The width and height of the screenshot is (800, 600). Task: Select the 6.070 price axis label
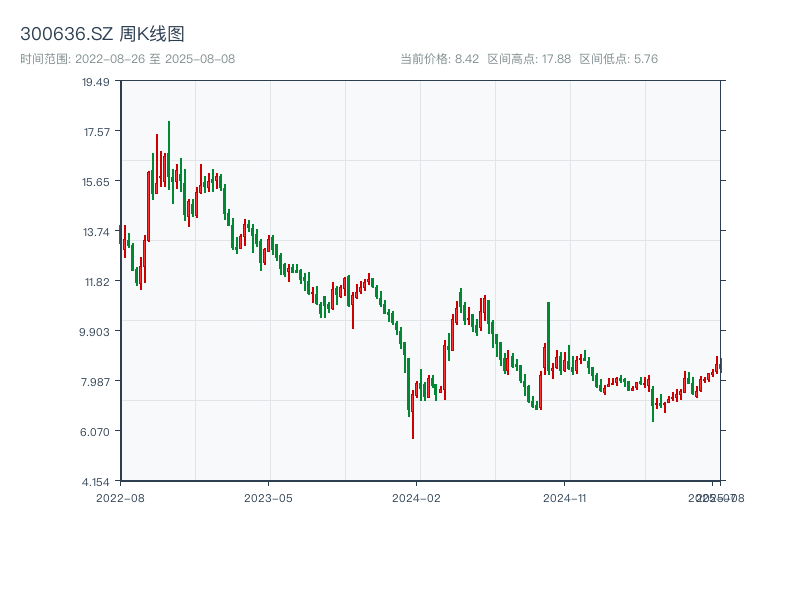[96, 432]
